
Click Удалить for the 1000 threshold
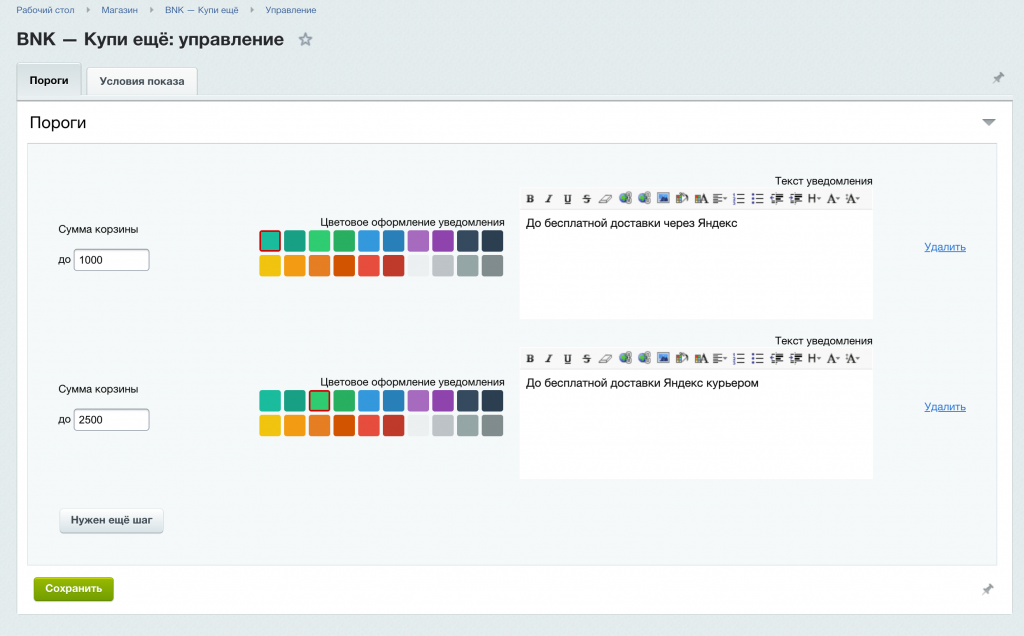tap(945, 247)
